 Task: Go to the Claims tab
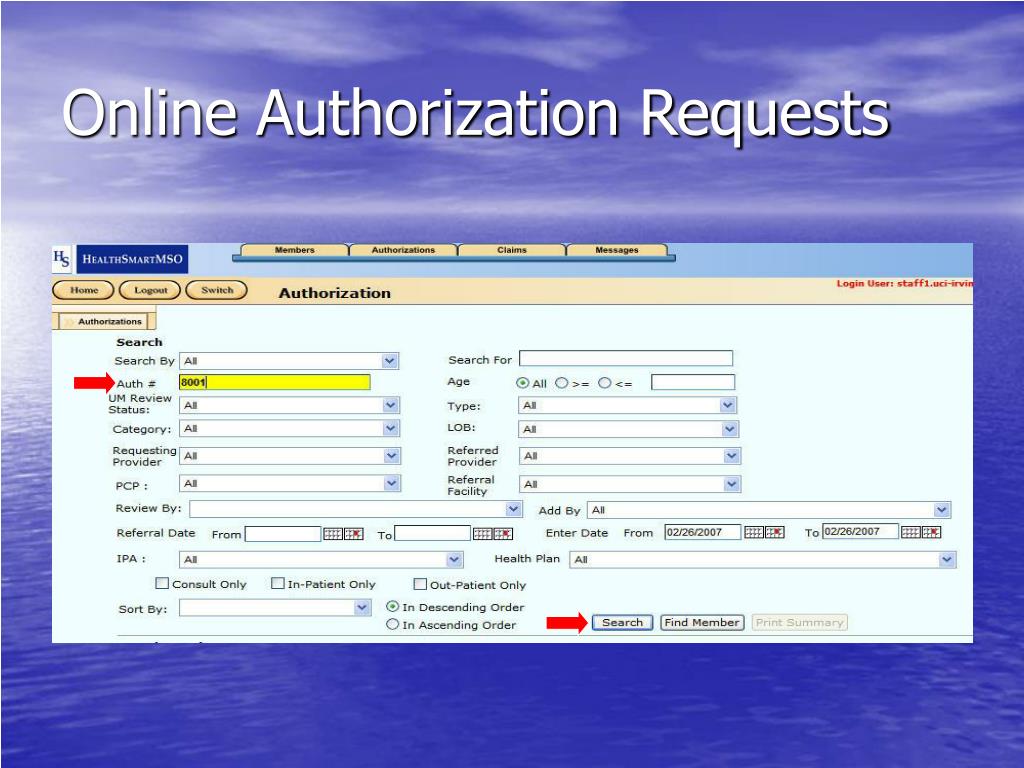tap(511, 250)
